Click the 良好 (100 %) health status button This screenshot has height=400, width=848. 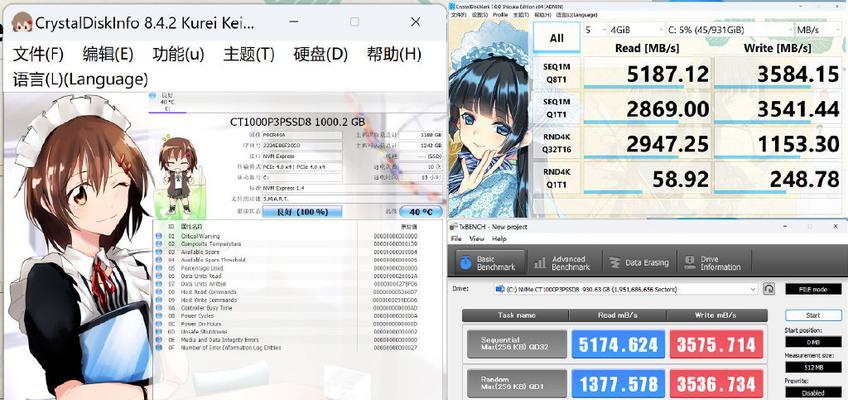click(302, 212)
